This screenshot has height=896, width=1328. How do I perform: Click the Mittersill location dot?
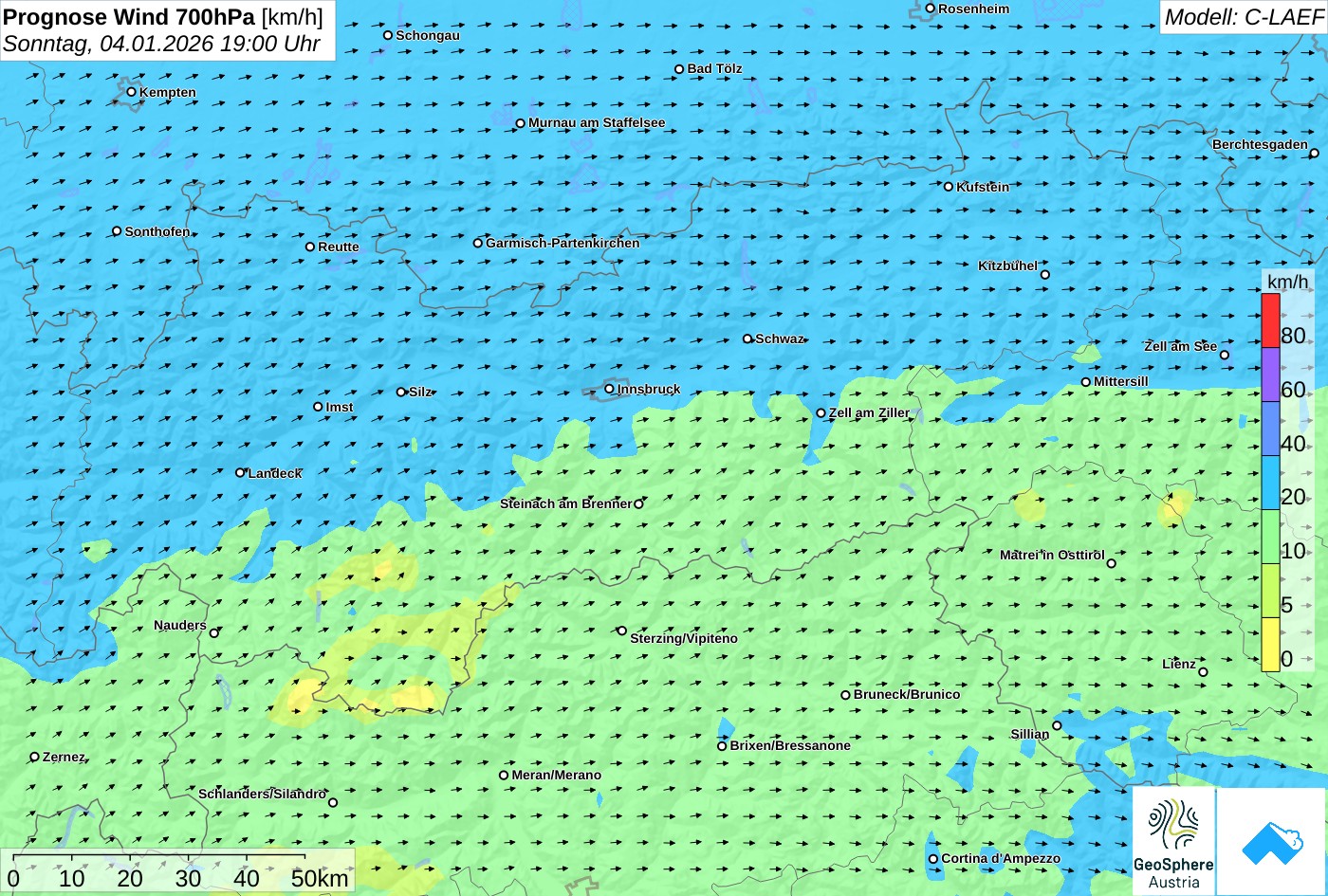pos(1086,382)
